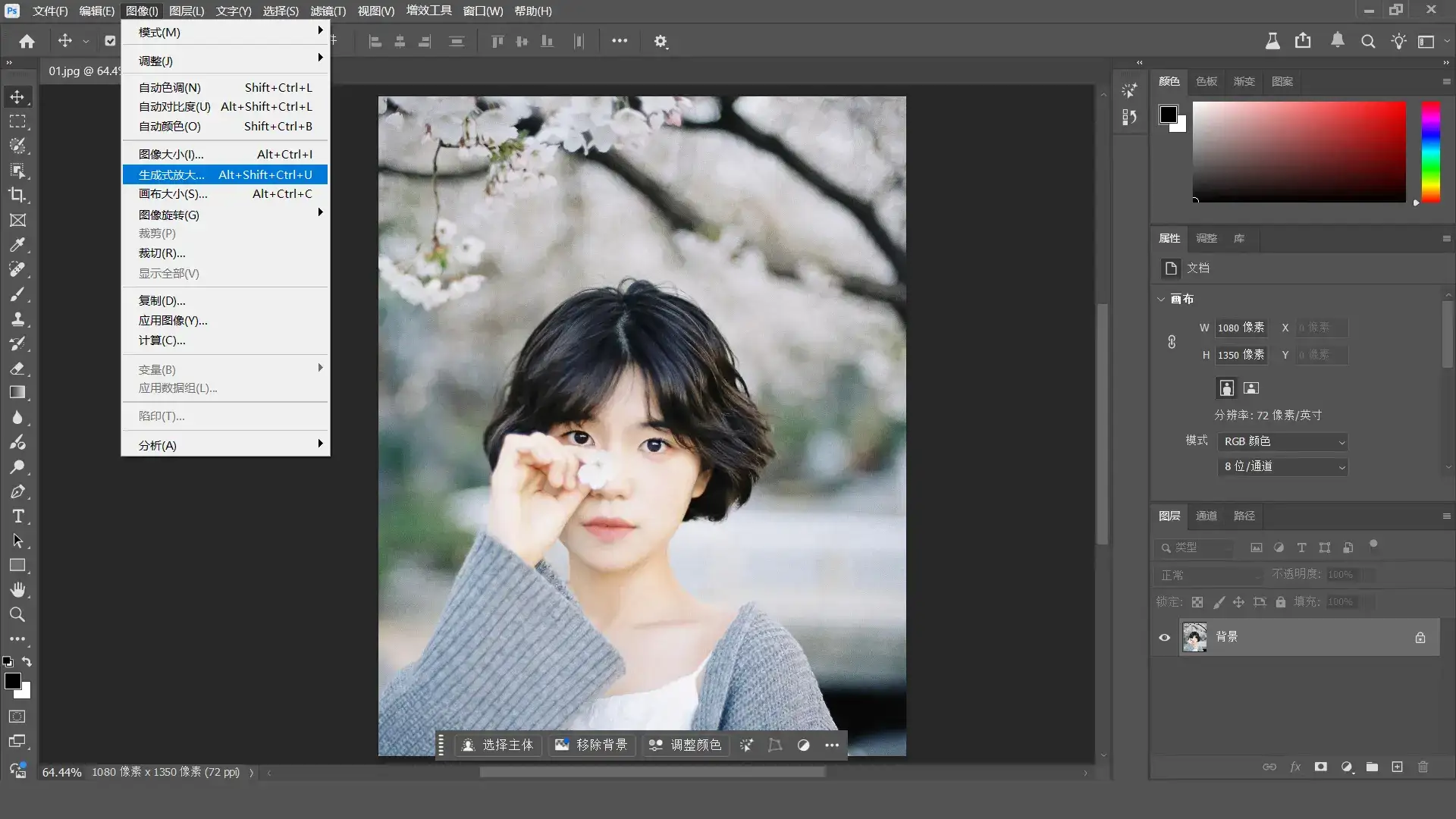Open the RGB 颜色 mode dropdown
The image size is (1456, 819).
pos(1283,441)
